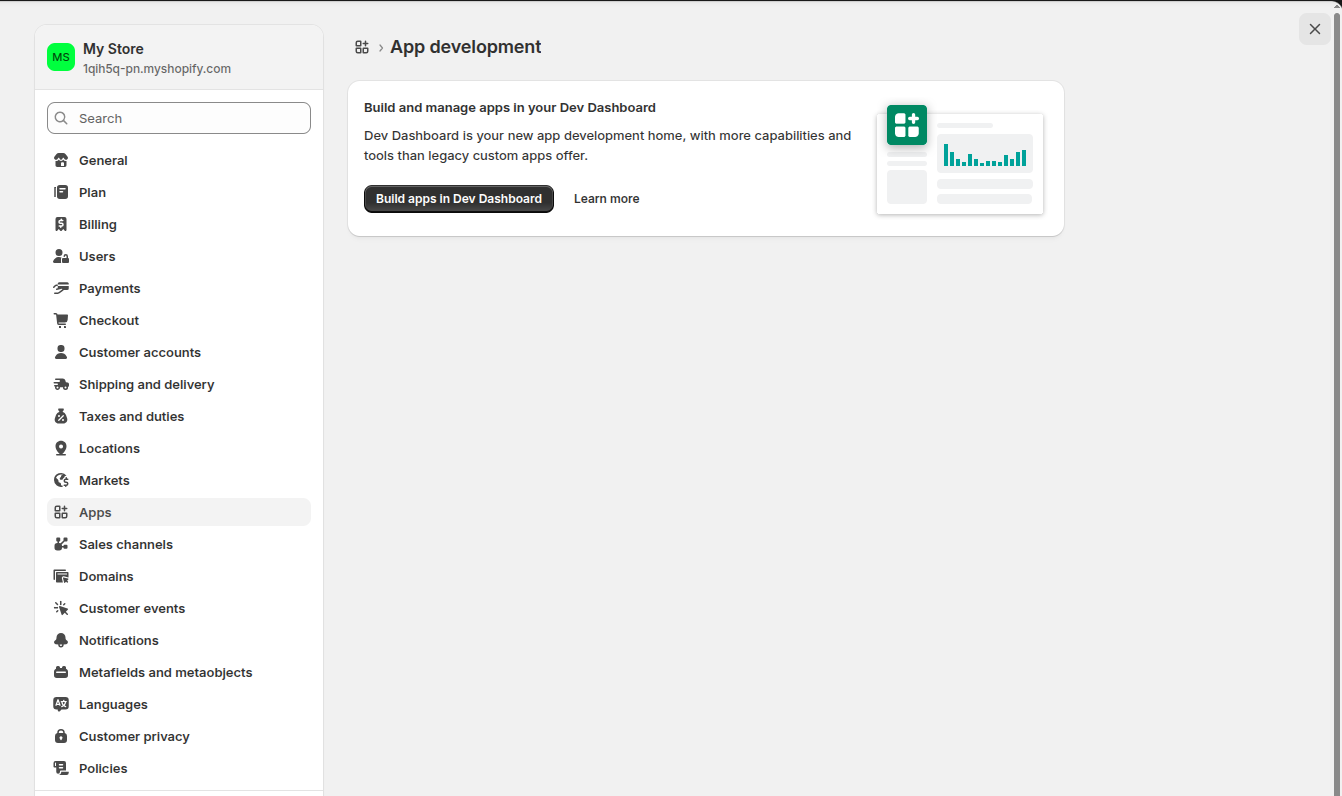Close the settings panel
1342x796 pixels.
coord(1315,29)
